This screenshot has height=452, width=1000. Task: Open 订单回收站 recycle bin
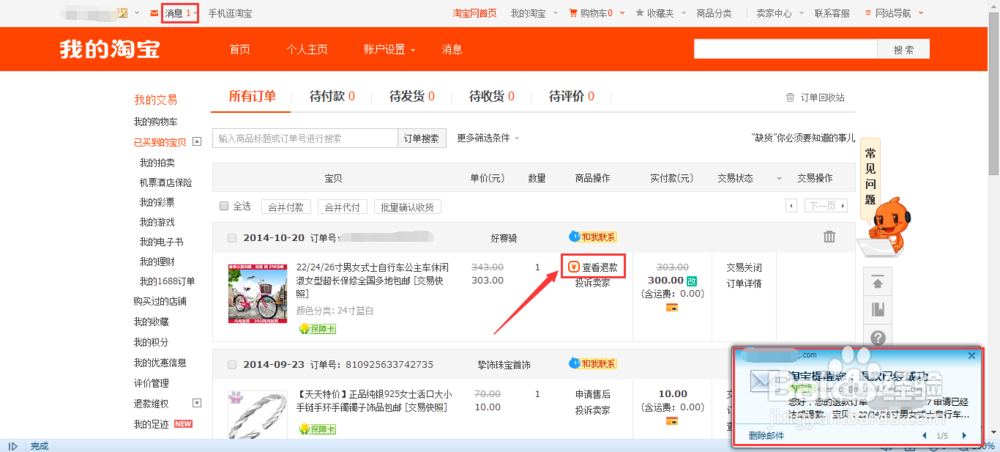(815, 98)
